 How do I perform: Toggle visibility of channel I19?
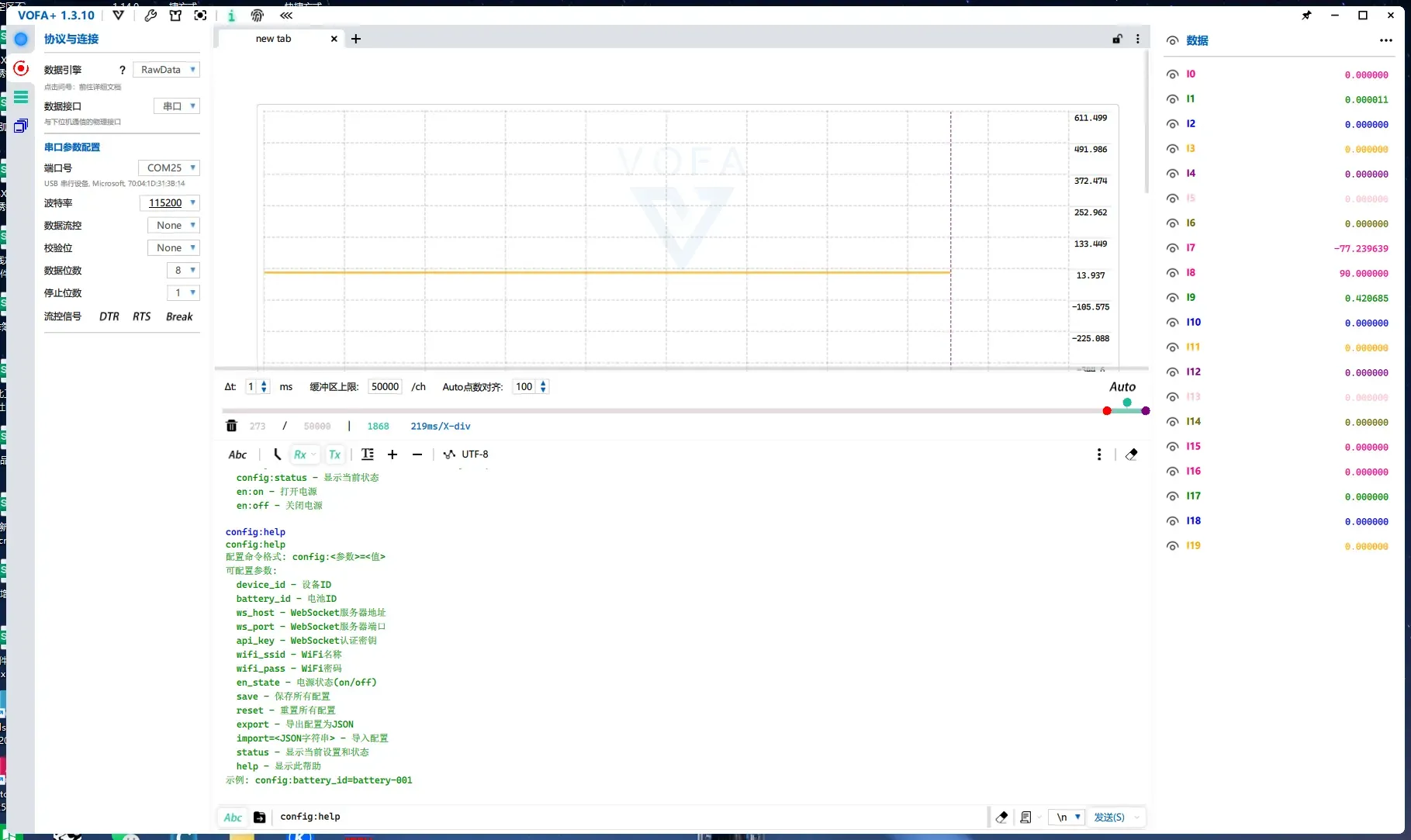1172,546
